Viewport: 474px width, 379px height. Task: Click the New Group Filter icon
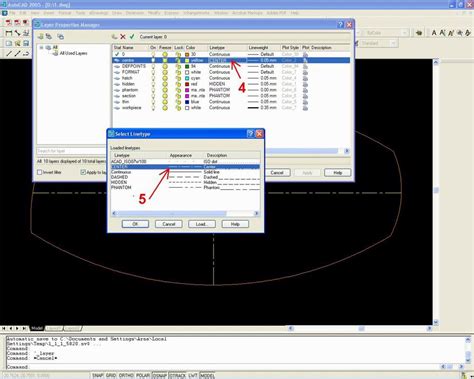(x=49, y=36)
